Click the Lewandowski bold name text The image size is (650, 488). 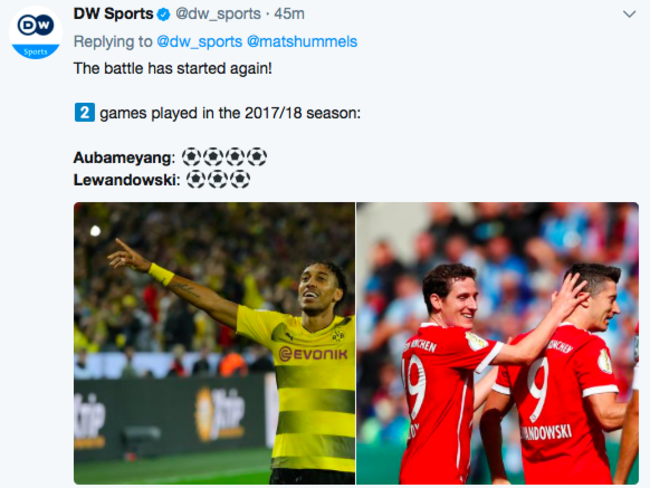pos(127,180)
